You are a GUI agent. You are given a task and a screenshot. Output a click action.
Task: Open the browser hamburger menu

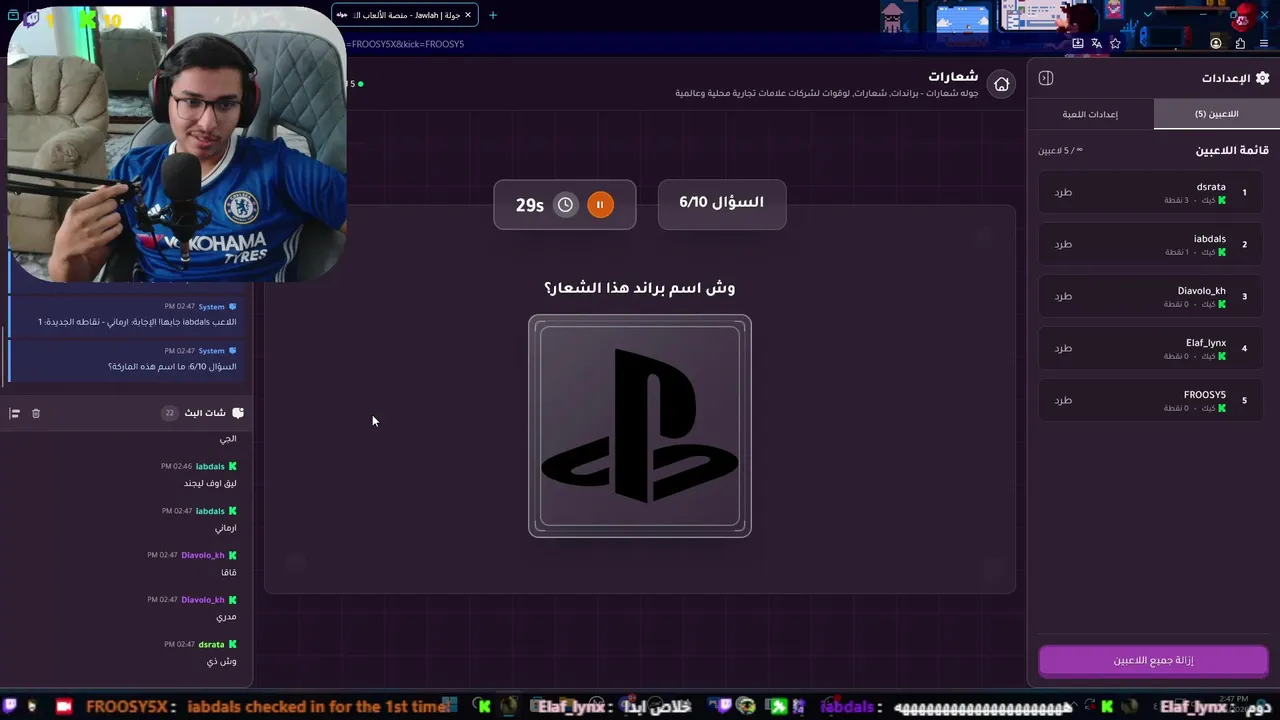click(x=1264, y=44)
